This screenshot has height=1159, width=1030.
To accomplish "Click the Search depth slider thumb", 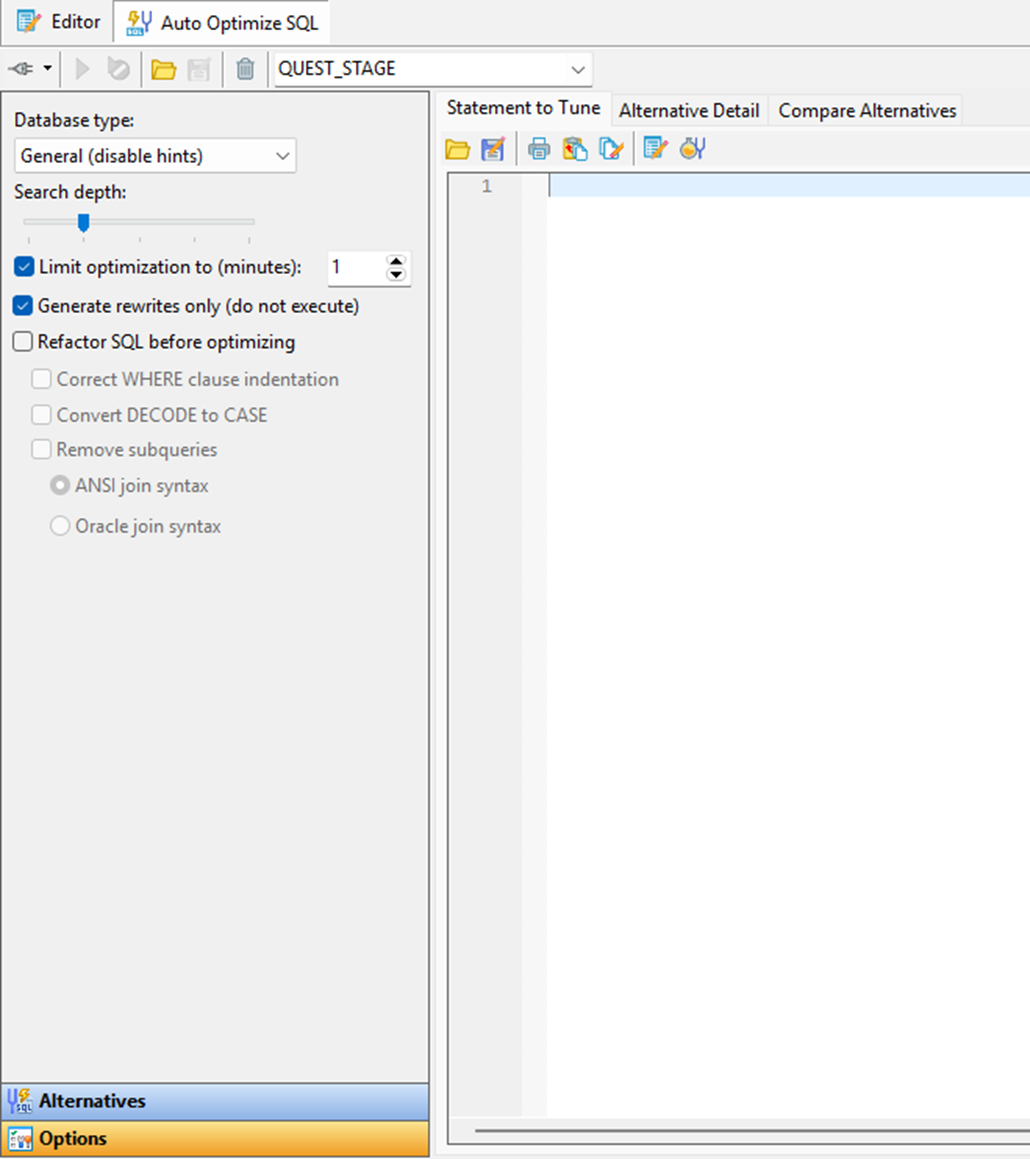I will click(84, 222).
